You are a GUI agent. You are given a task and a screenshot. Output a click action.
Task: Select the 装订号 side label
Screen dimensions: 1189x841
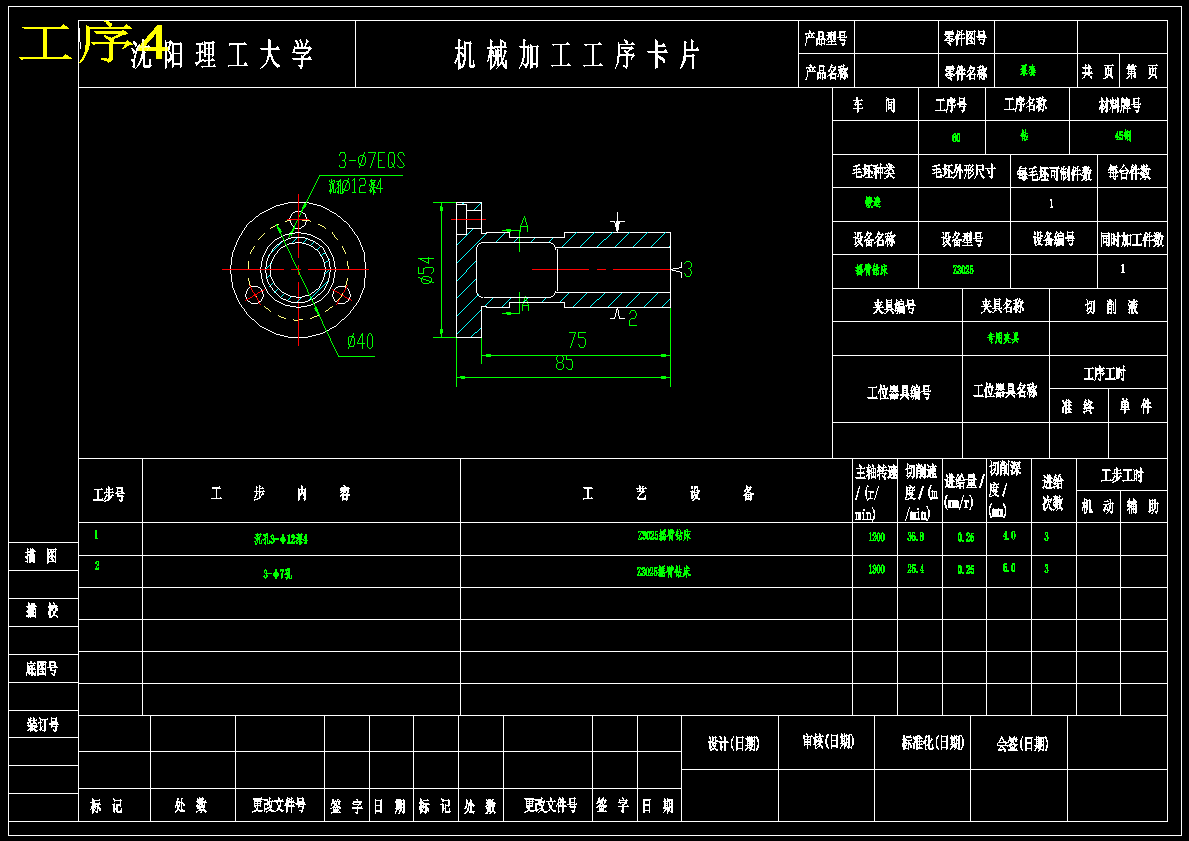coord(42,725)
